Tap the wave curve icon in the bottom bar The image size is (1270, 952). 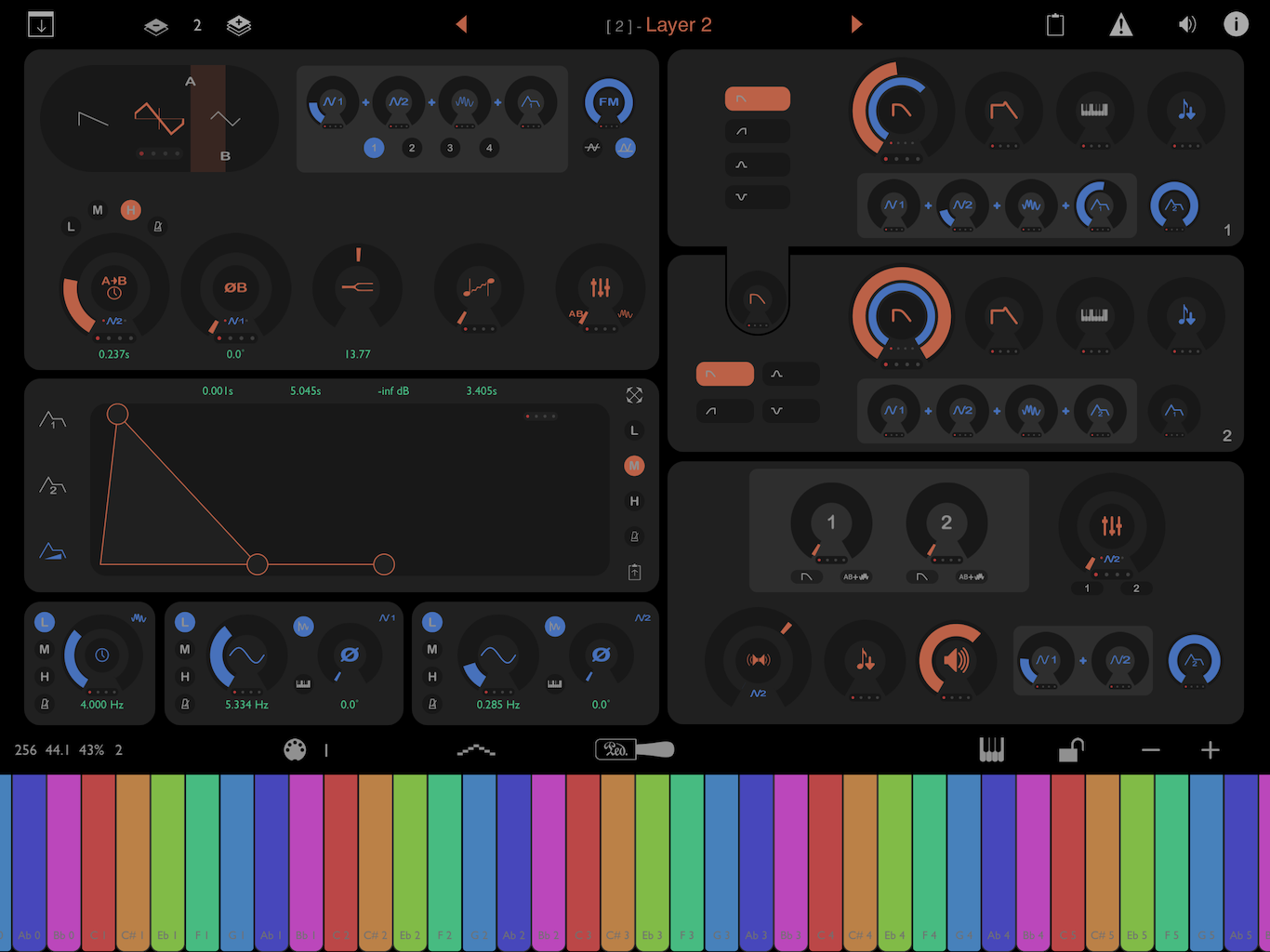click(476, 750)
